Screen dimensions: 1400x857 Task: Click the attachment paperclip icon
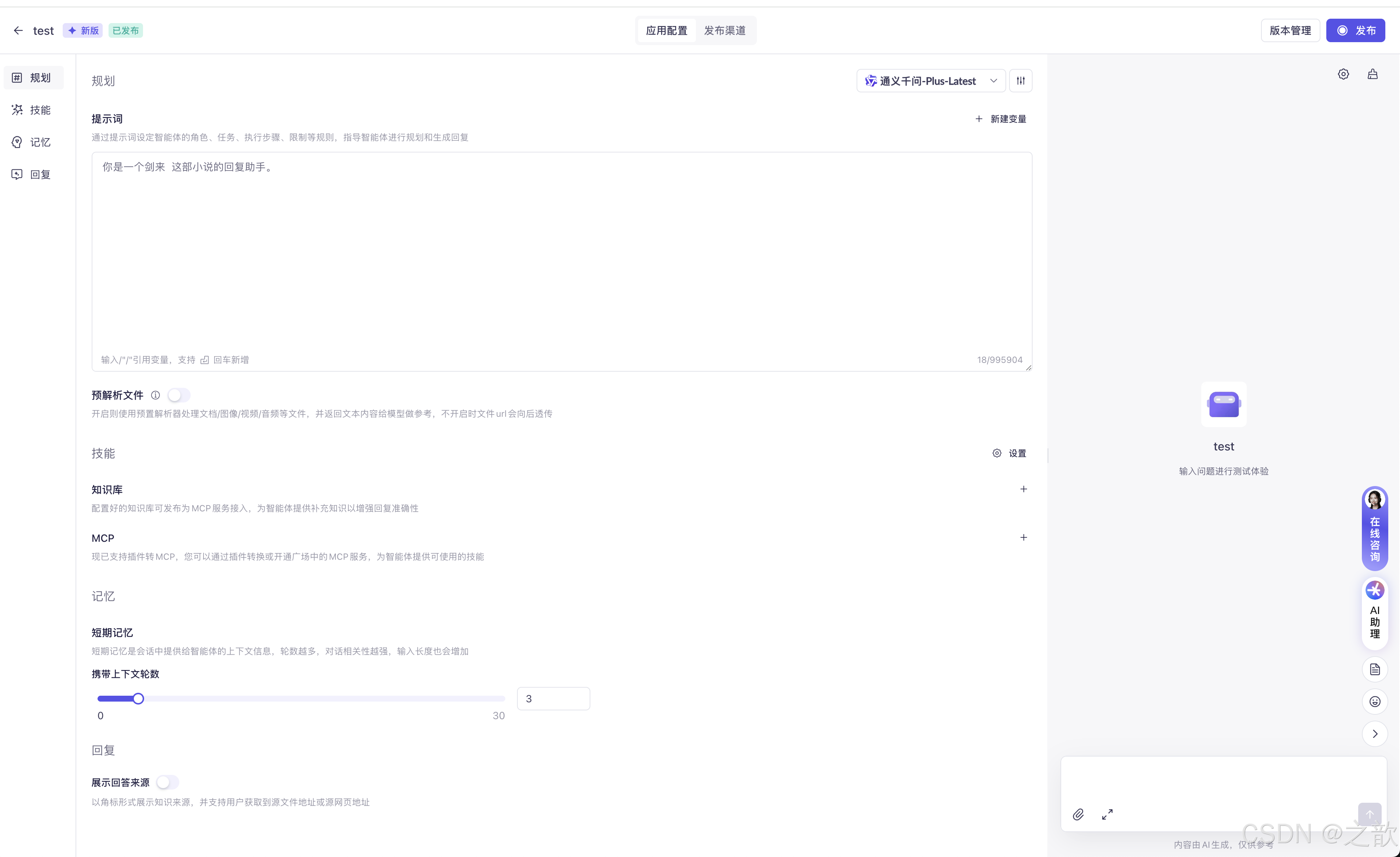click(1078, 814)
